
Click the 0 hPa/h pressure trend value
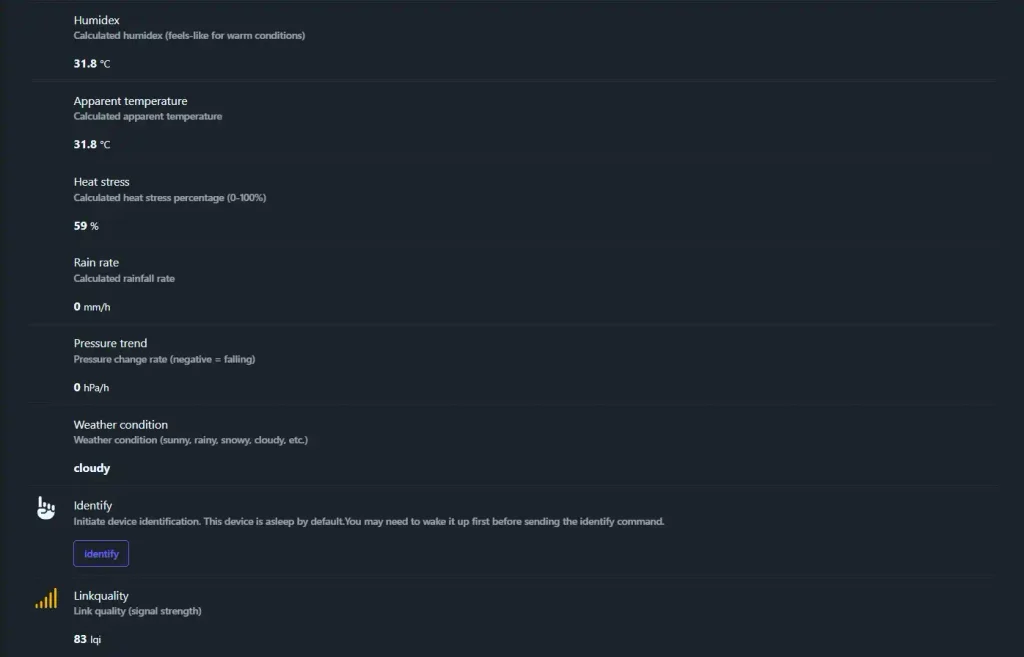(91, 387)
